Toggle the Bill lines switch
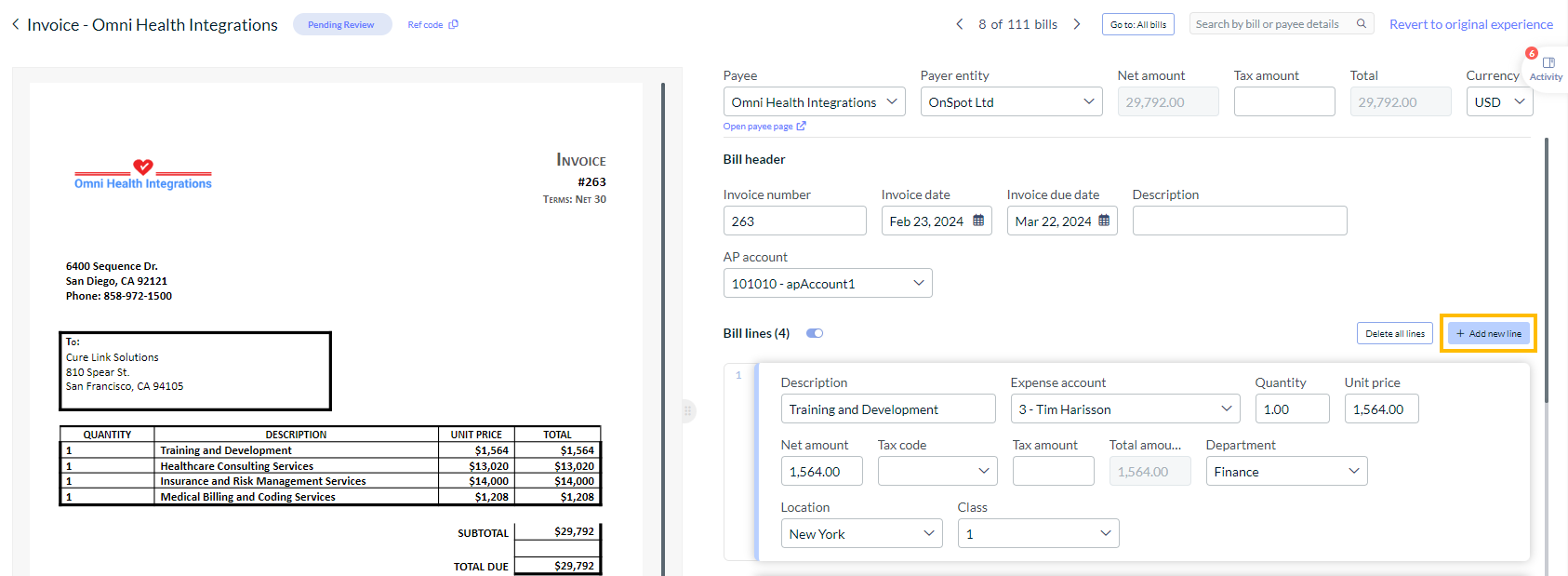 815,333
